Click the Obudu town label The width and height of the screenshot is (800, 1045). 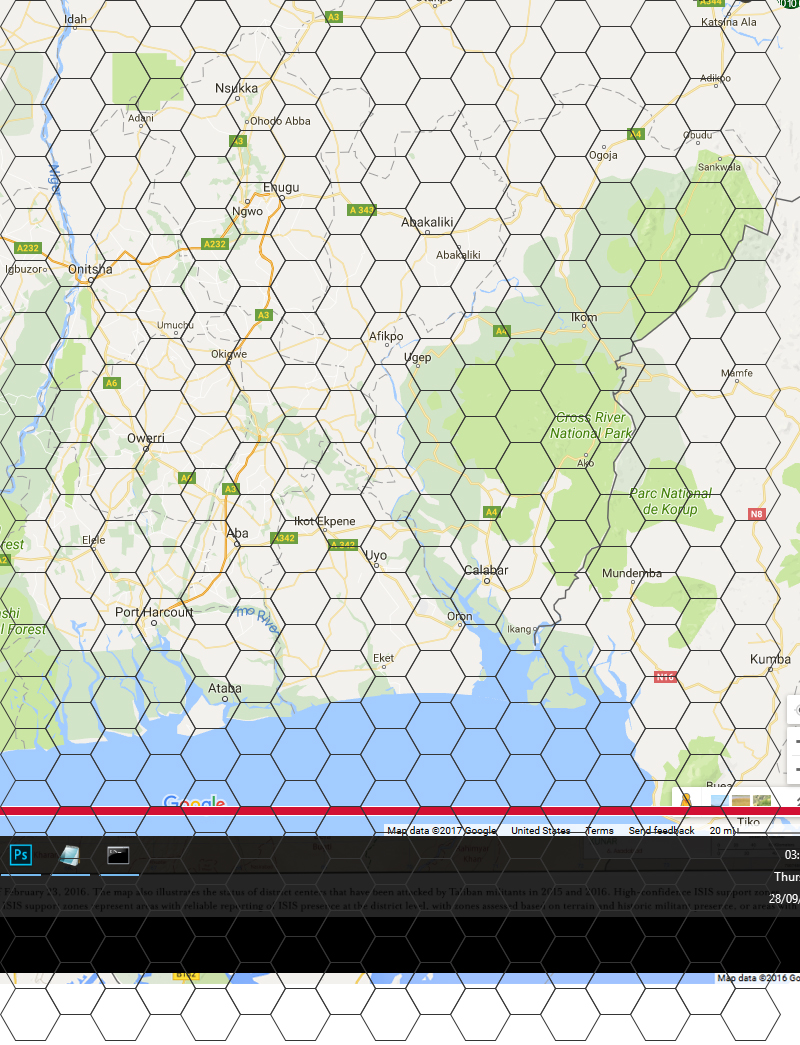[697, 135]
